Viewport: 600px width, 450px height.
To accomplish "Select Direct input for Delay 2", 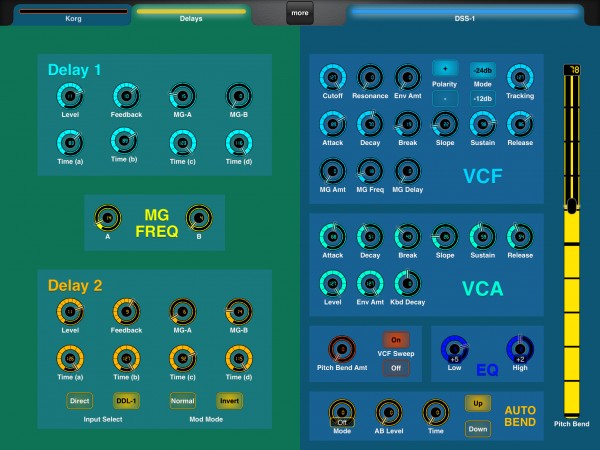I will (79, 401).
